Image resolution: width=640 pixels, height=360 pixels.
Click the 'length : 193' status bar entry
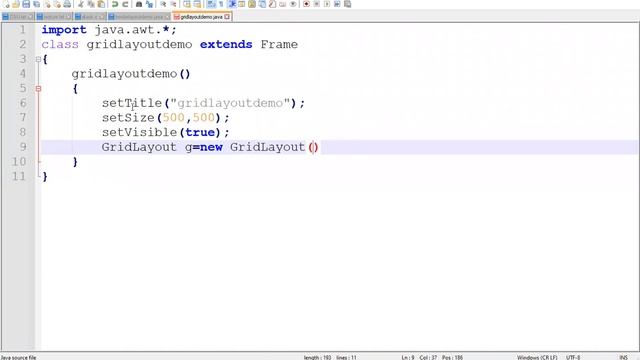tap(317, 357)
